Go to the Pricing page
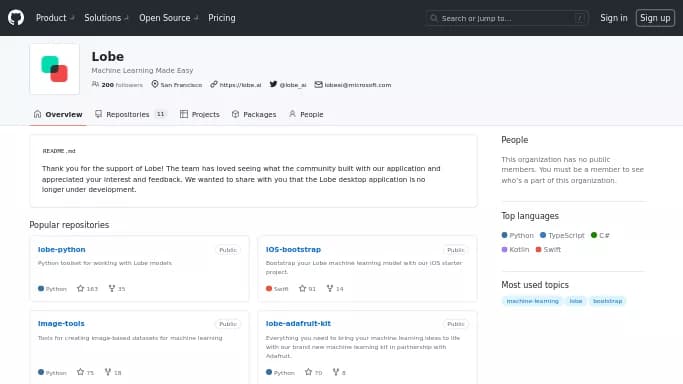Viewport: 683px width, 384px height. [222, 18]
